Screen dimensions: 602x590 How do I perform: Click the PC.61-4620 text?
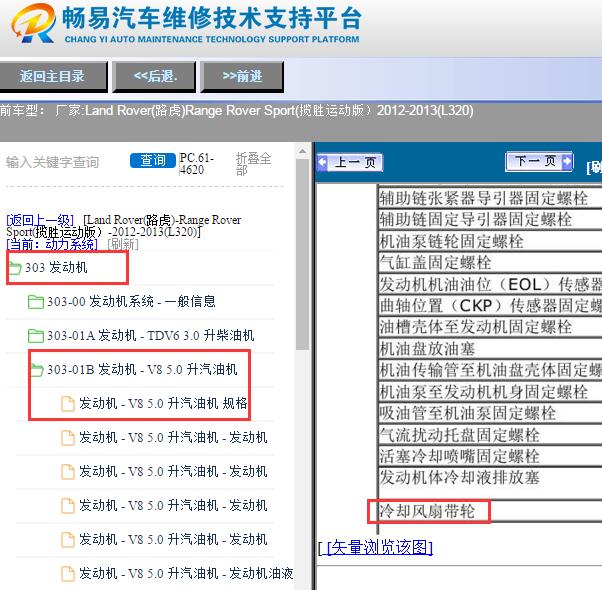pyautogui.click(x=197, y=164)
